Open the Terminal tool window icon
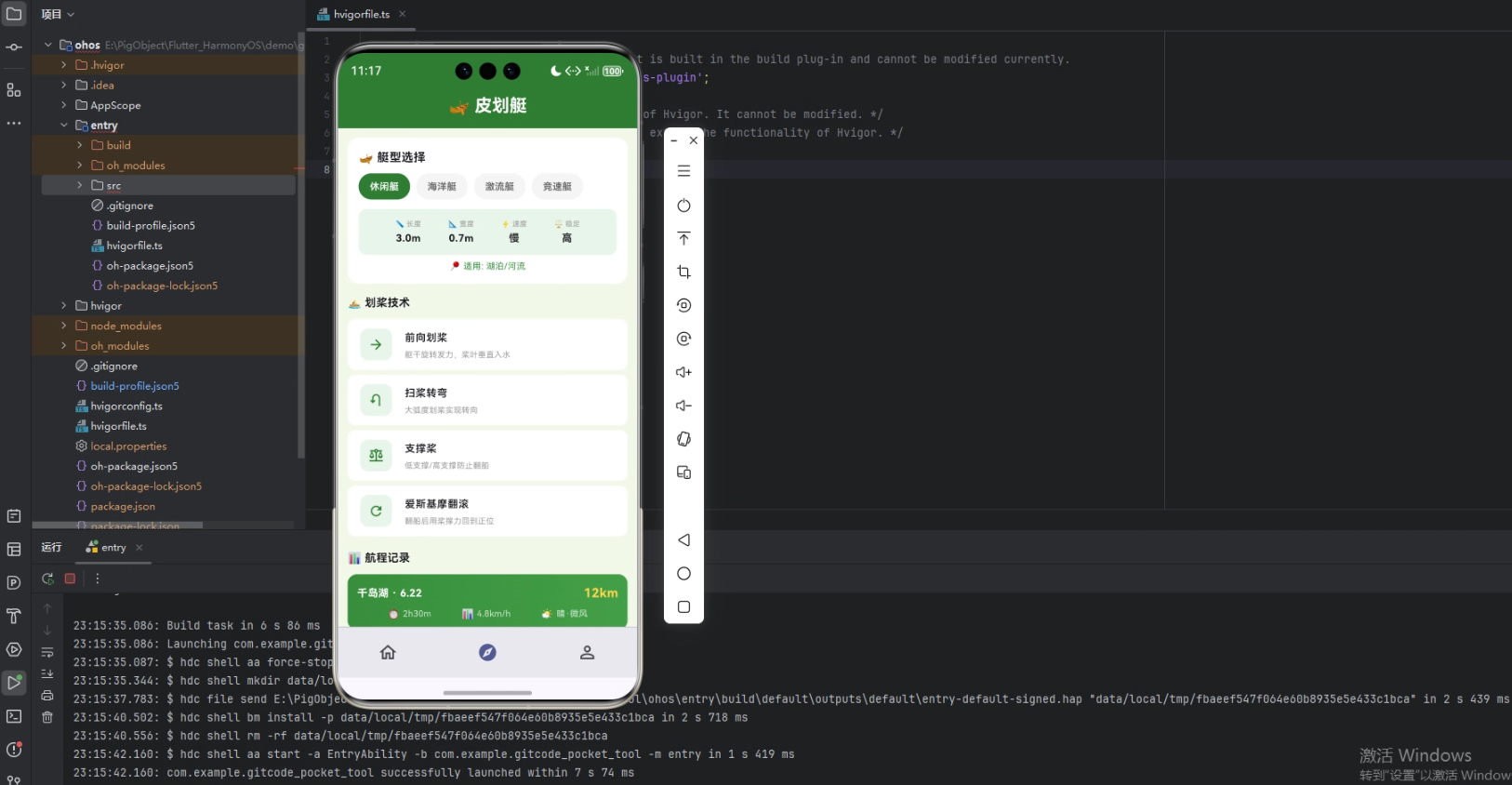 (14, 716)
